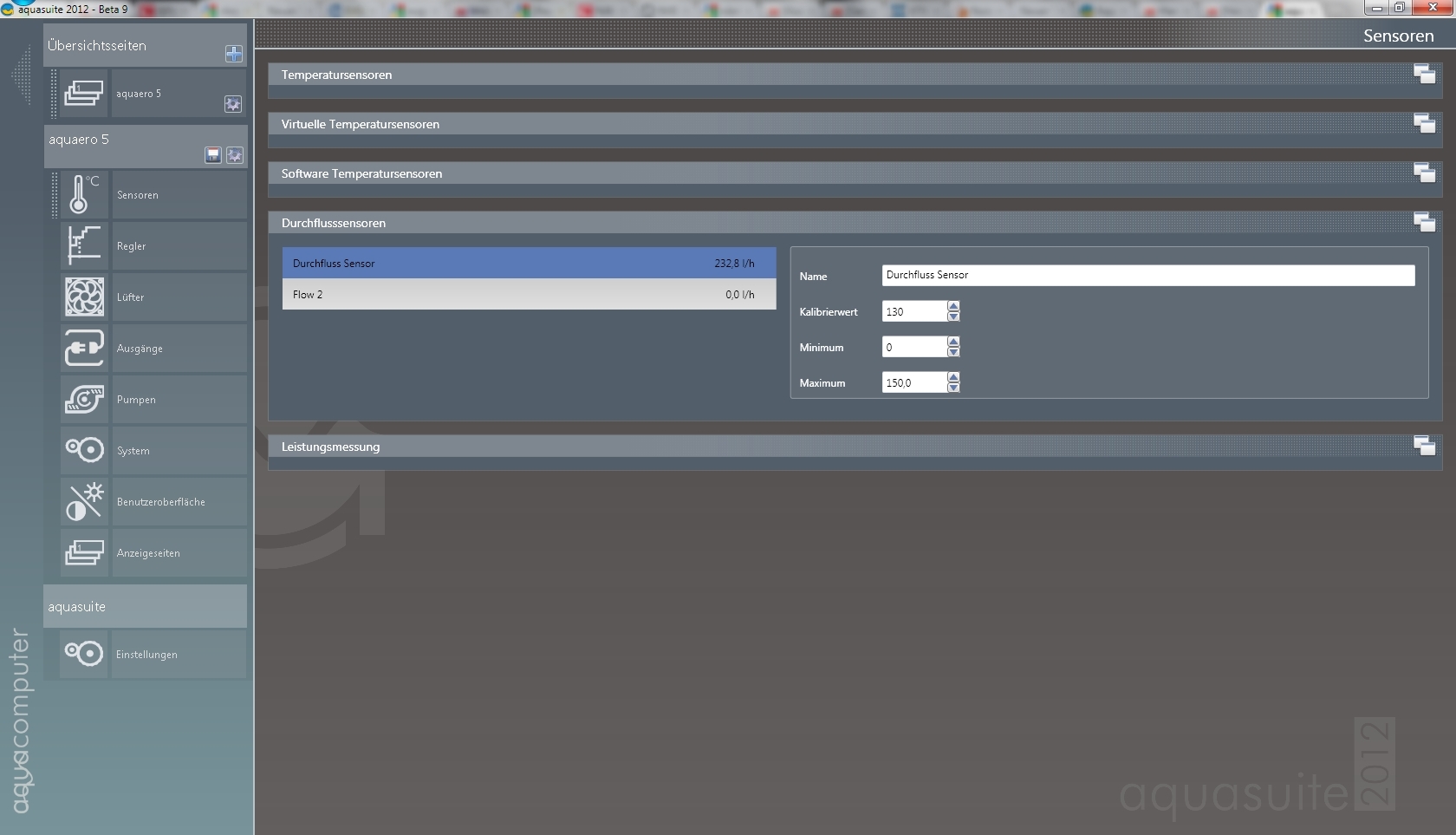Expand the Software Temperatursensoren section
This screenshot has width=1456, height=835.
click(x=1425, y=173)
